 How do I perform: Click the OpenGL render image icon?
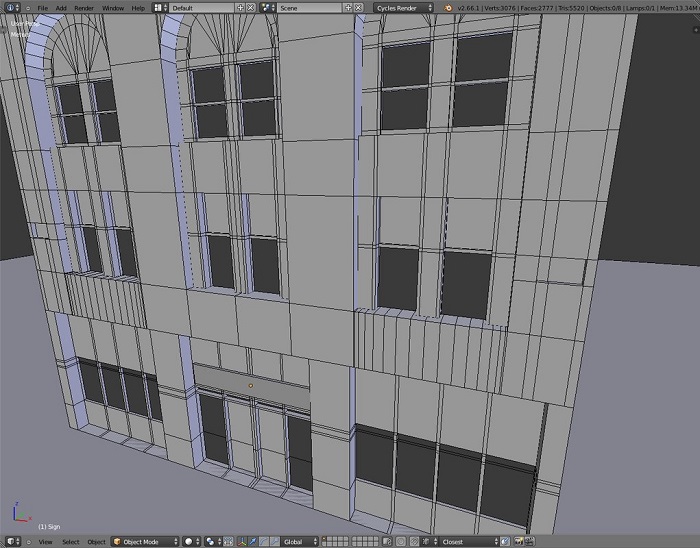[x=518, y=541]
